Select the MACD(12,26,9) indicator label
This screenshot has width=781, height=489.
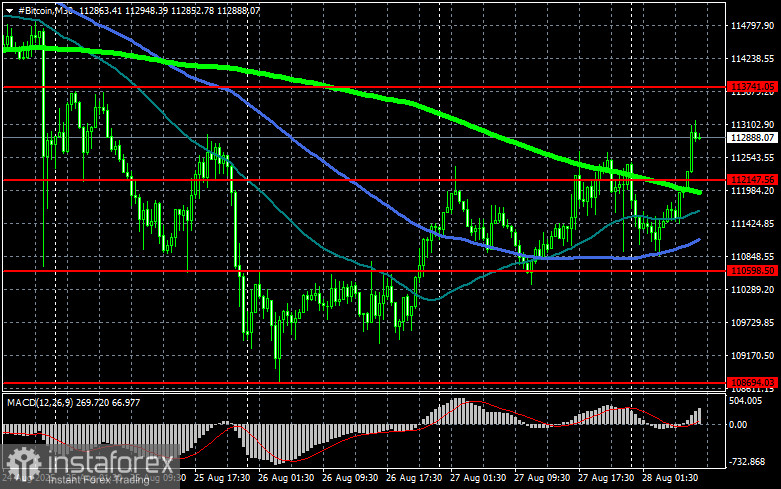coord(39,402)
